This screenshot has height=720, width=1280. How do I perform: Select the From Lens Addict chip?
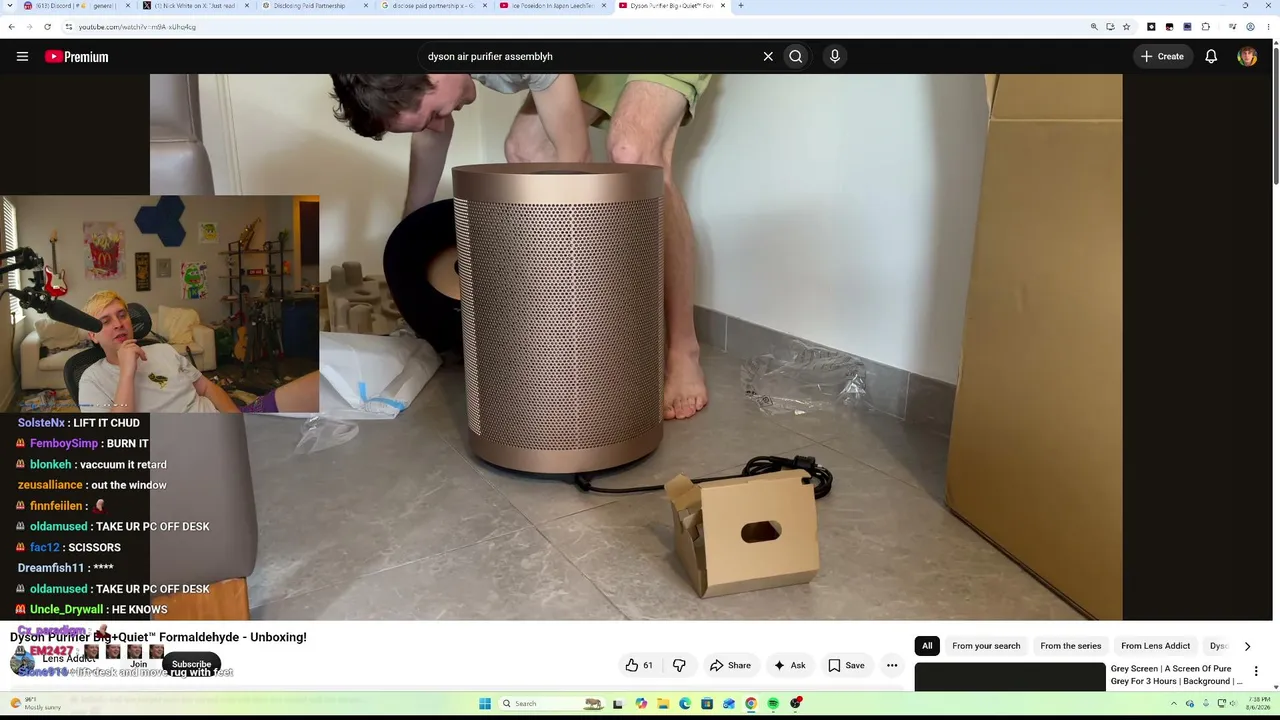point(1155,646)
